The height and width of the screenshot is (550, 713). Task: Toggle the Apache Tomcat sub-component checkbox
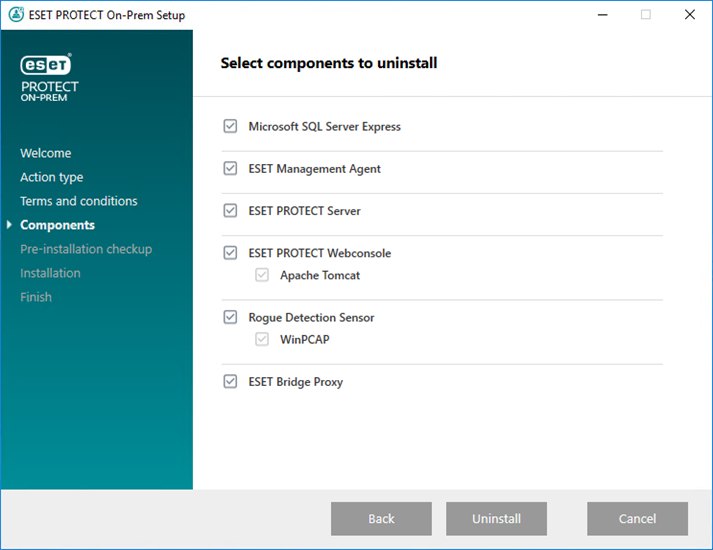(x=262, y=275)
